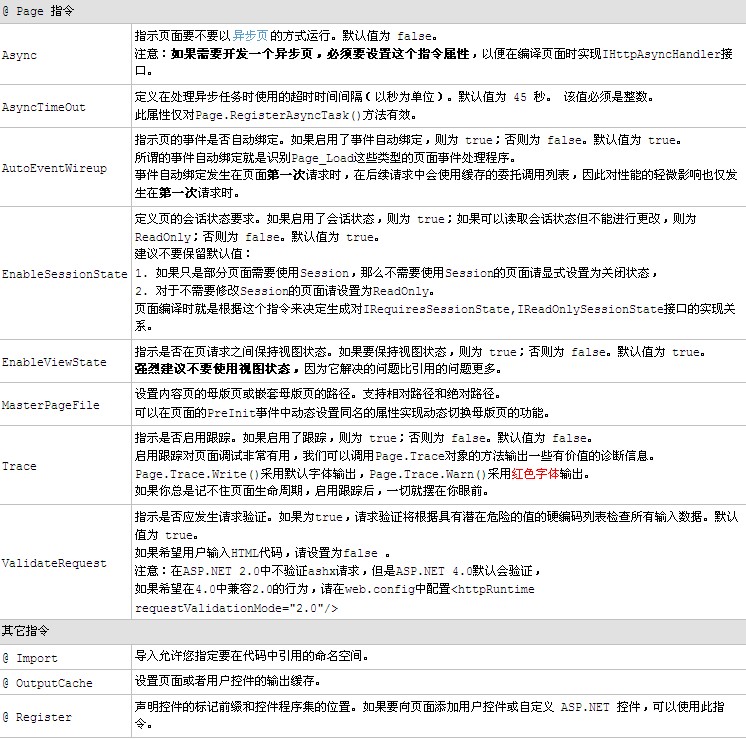Select the AutoEventWireup attribute cell
This screenshot has width=746, height=739.
click(x=54, y=168)
